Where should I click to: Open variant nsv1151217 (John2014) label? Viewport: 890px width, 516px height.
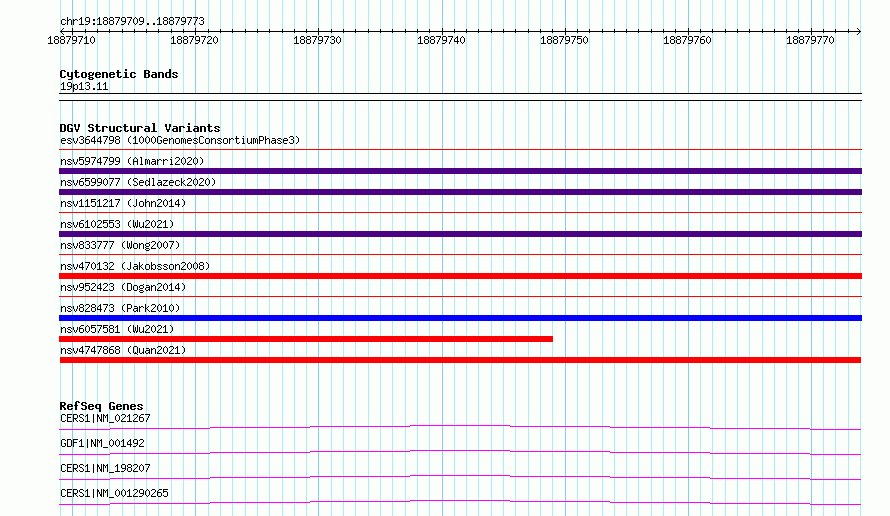point(123,203)
